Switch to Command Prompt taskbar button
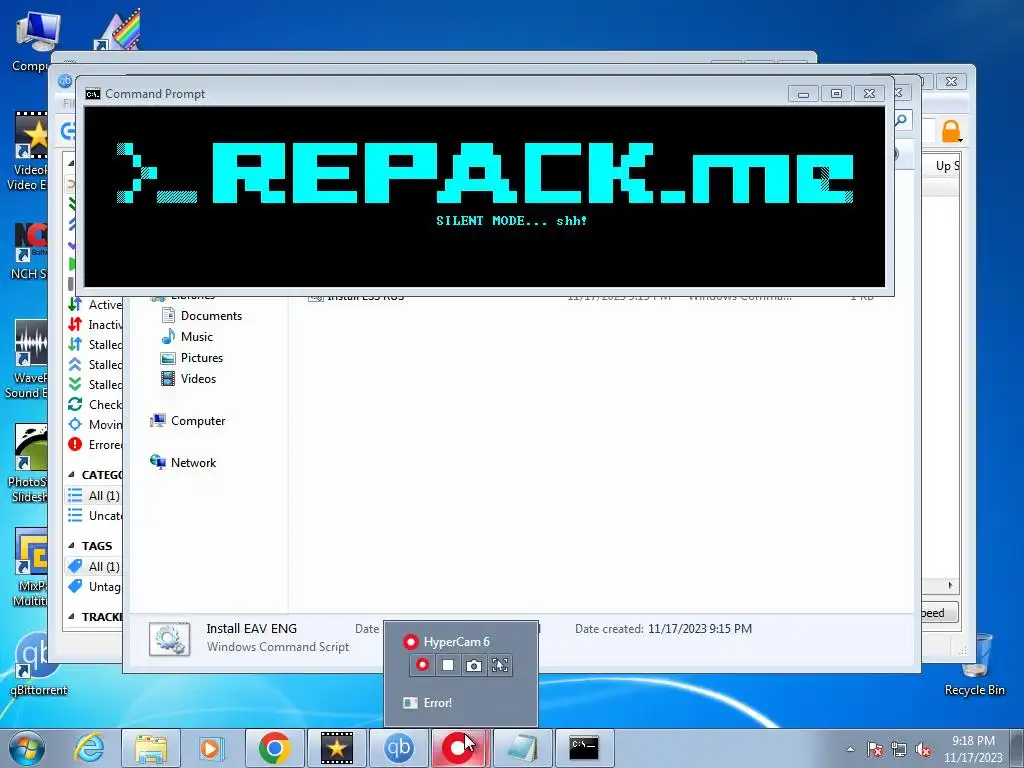Viewport: 1024px width, 768px height. pos(584,748)
